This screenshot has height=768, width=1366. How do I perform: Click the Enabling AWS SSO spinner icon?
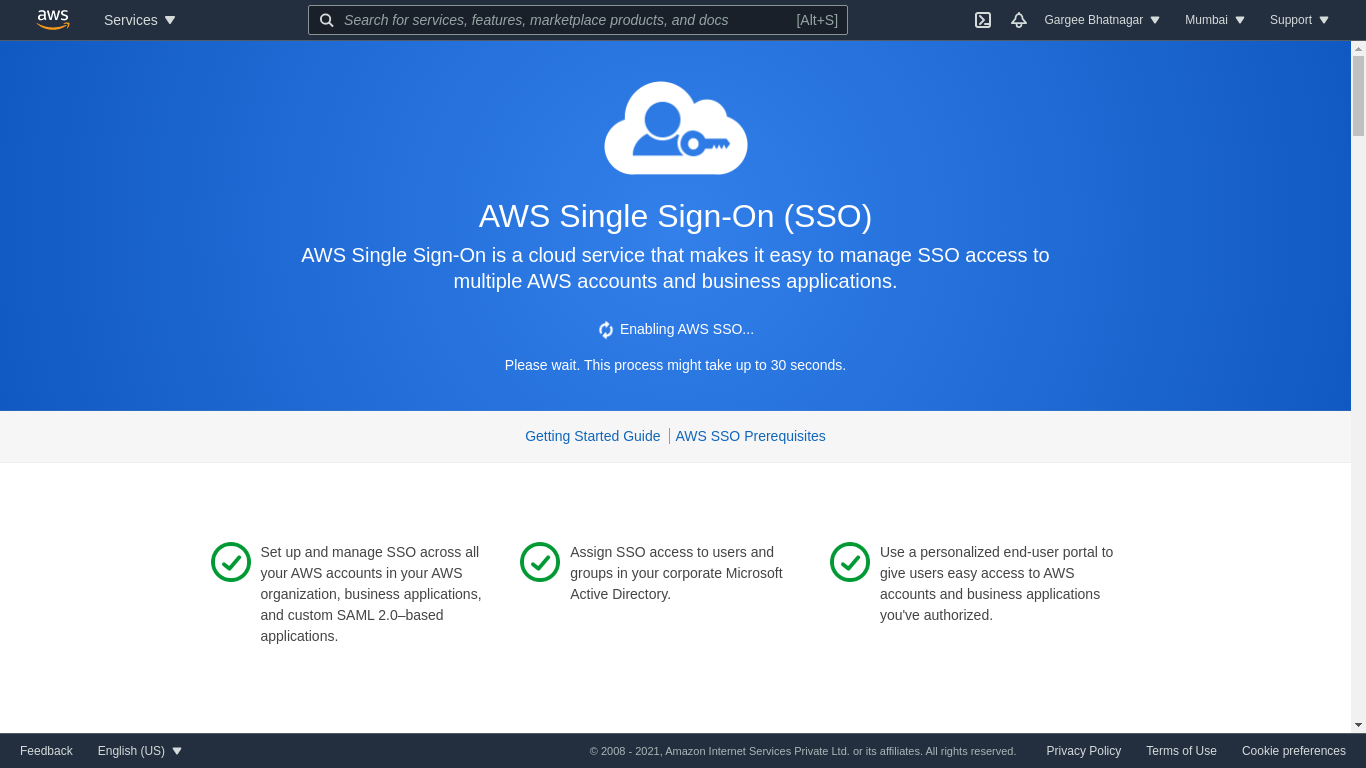(606, 330)
